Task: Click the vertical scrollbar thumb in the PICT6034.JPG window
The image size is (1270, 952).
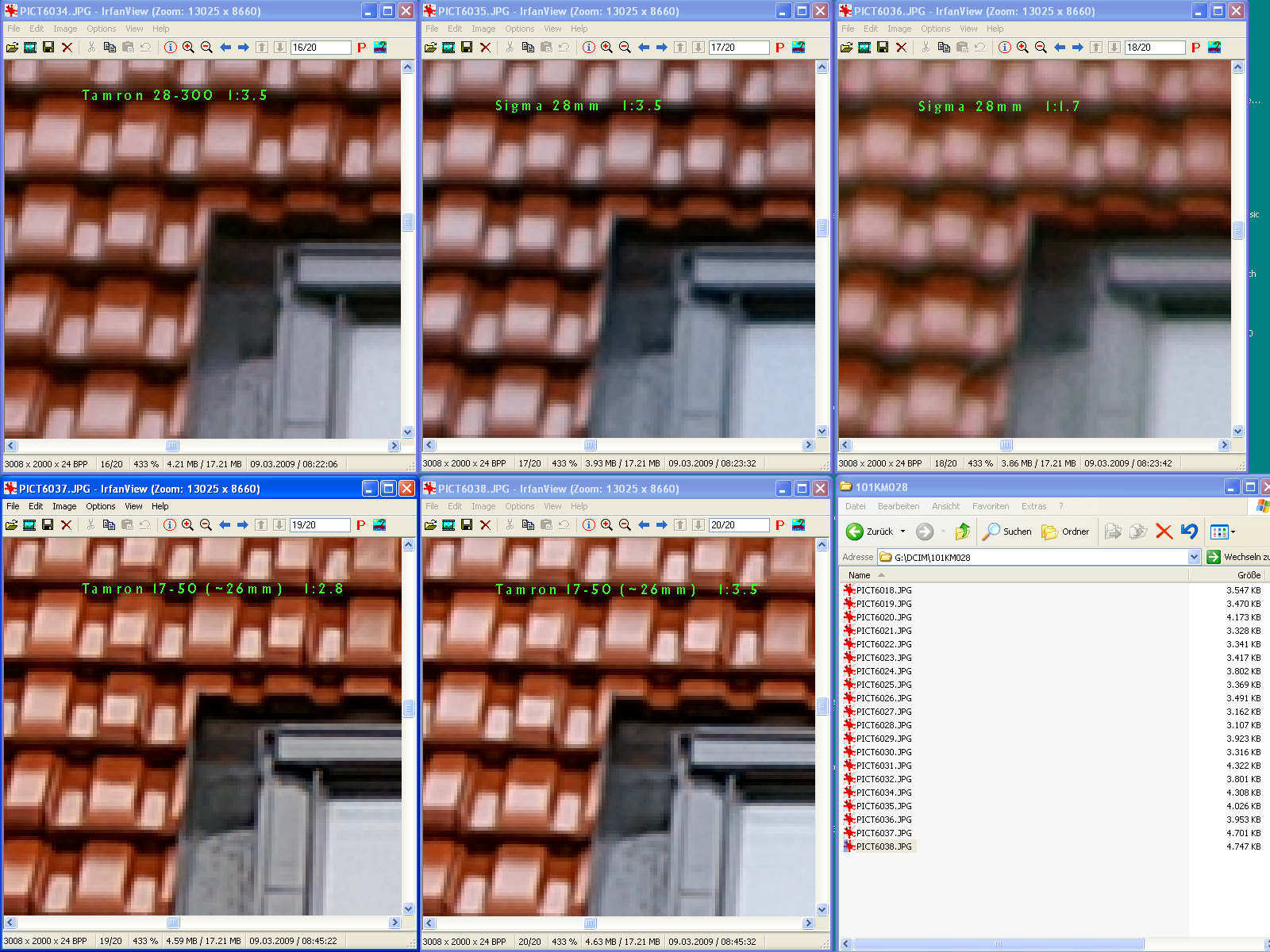Action: (408, 222)
